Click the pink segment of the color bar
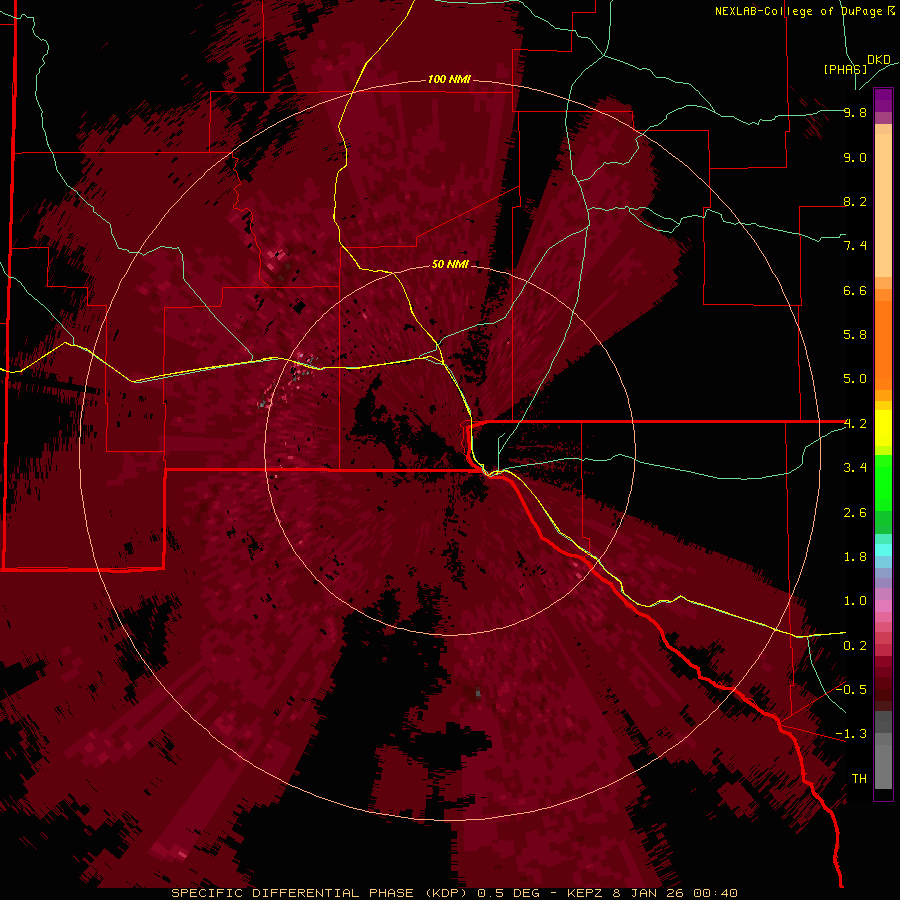The image size is (900, 900). tap(883, 606)
